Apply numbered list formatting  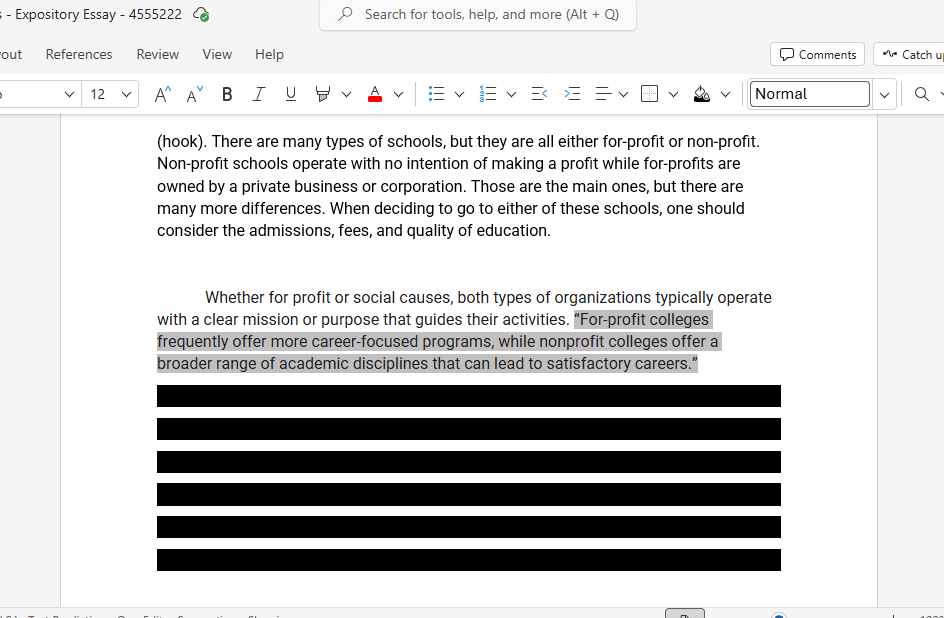(x=488, y=94)
